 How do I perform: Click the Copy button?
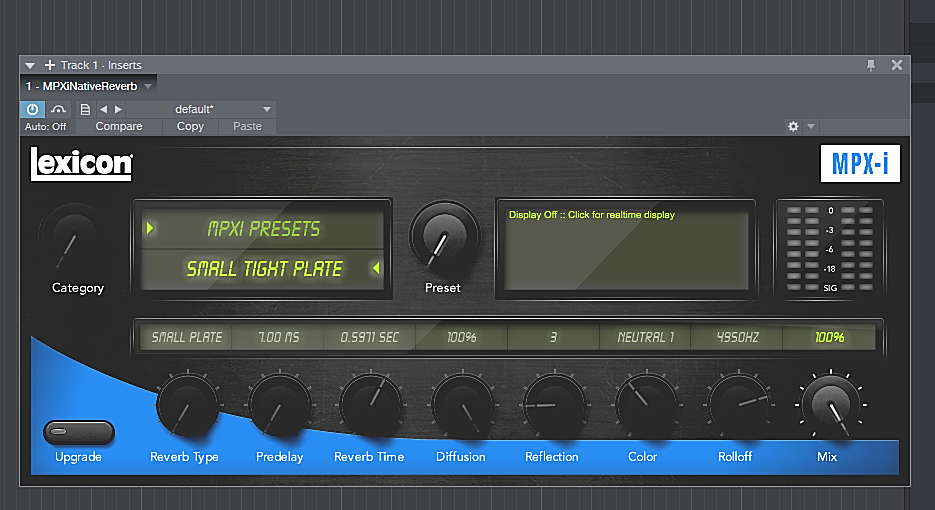[190, 126]
